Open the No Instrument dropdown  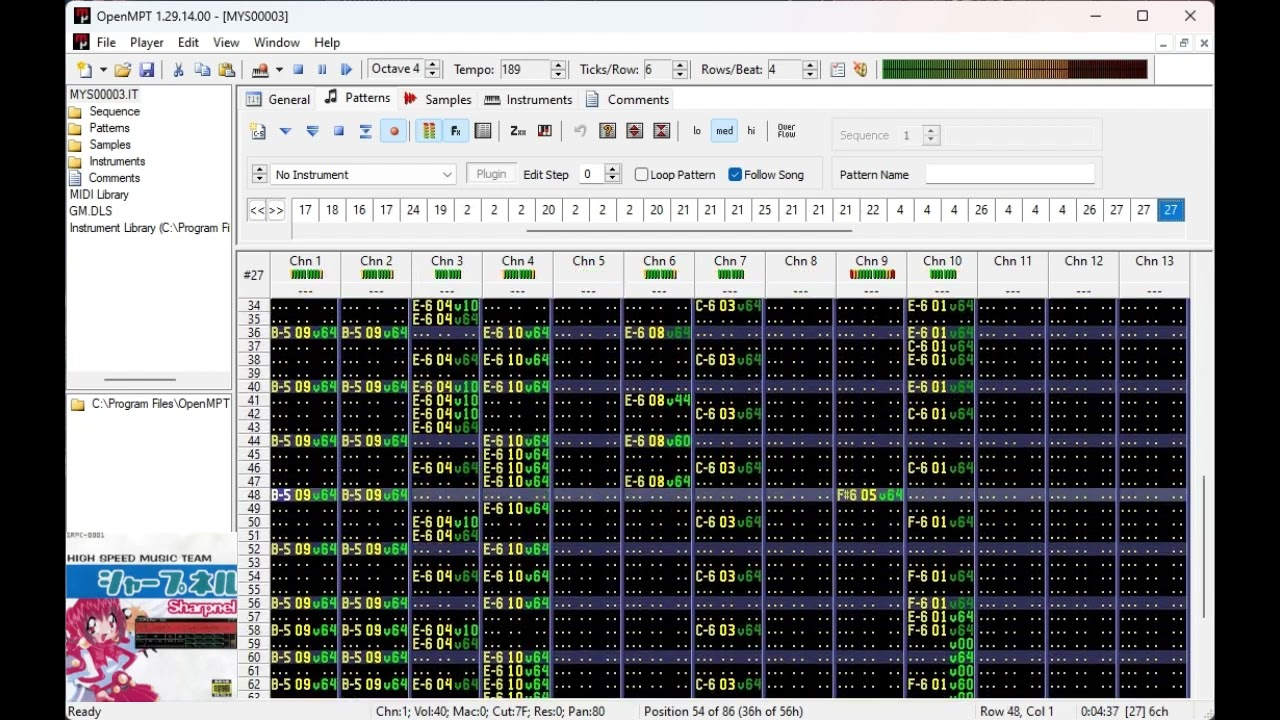click(363, 174)
